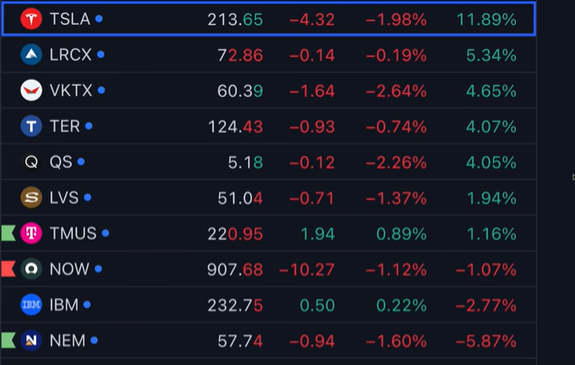Screen dimensions: 575x365
Task: Click the red flag beside NOW
Action: [8, 269]
